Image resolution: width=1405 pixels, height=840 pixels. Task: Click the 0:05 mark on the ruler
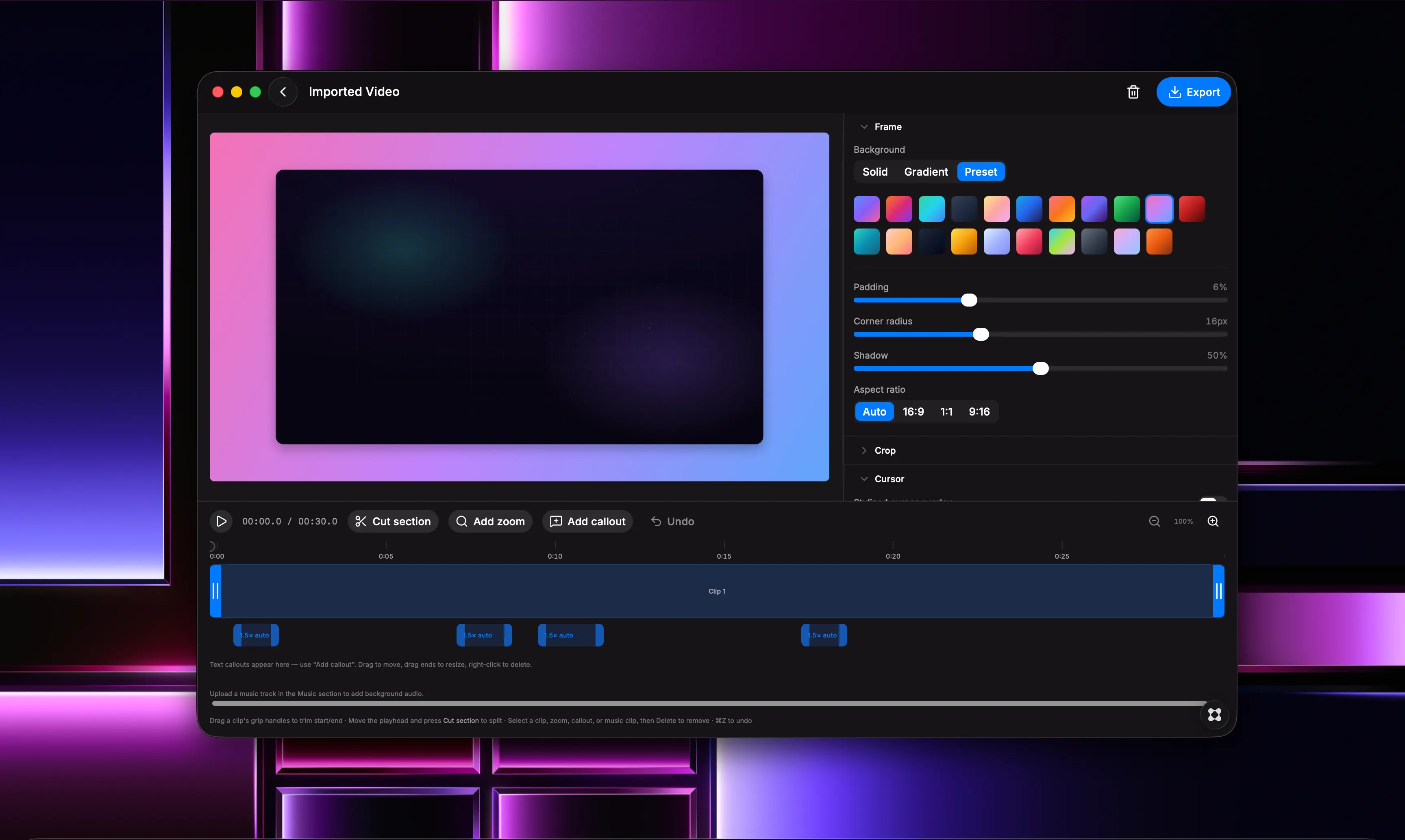(386, 556)
